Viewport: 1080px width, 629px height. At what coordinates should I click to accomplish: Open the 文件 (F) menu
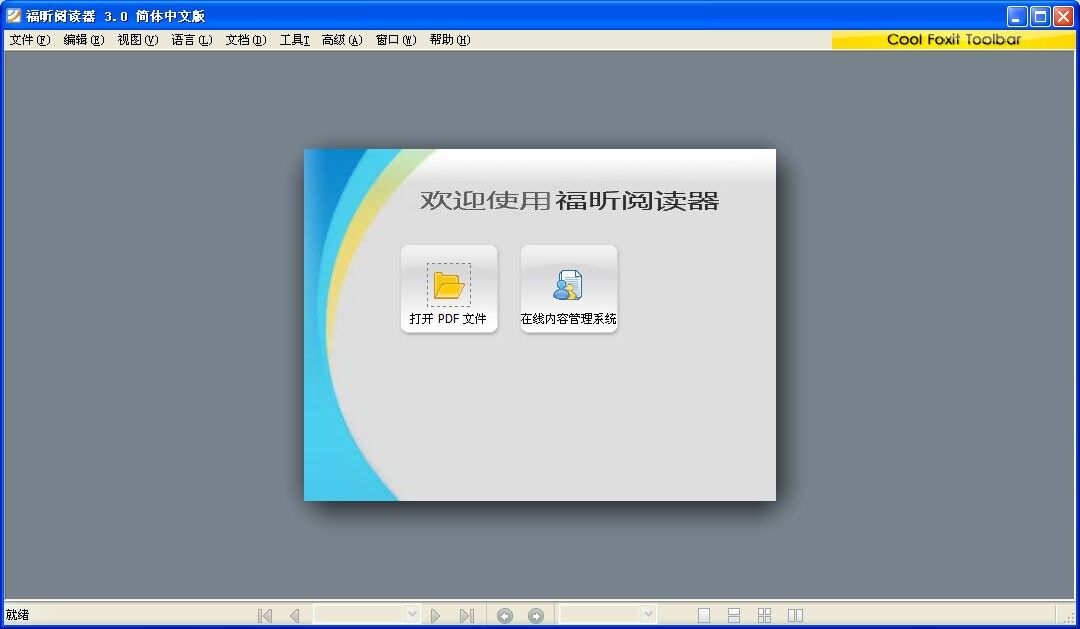(x=30, y=40)
